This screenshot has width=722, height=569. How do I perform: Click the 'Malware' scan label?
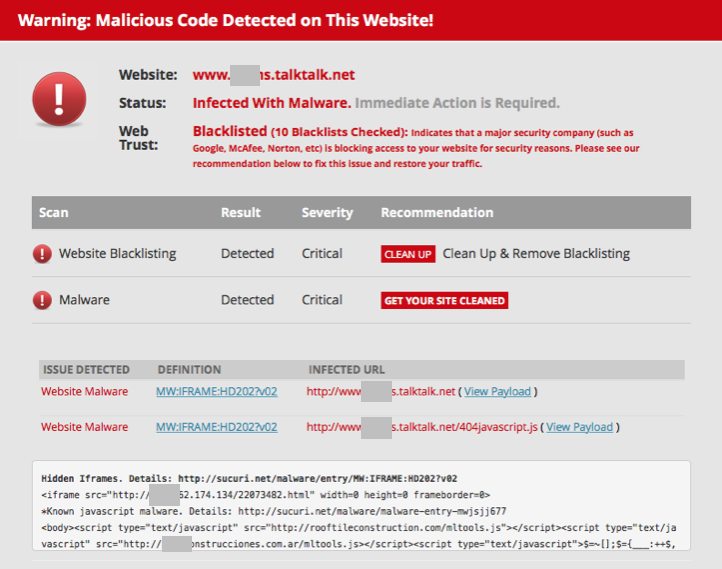click(x=84, y=300)
